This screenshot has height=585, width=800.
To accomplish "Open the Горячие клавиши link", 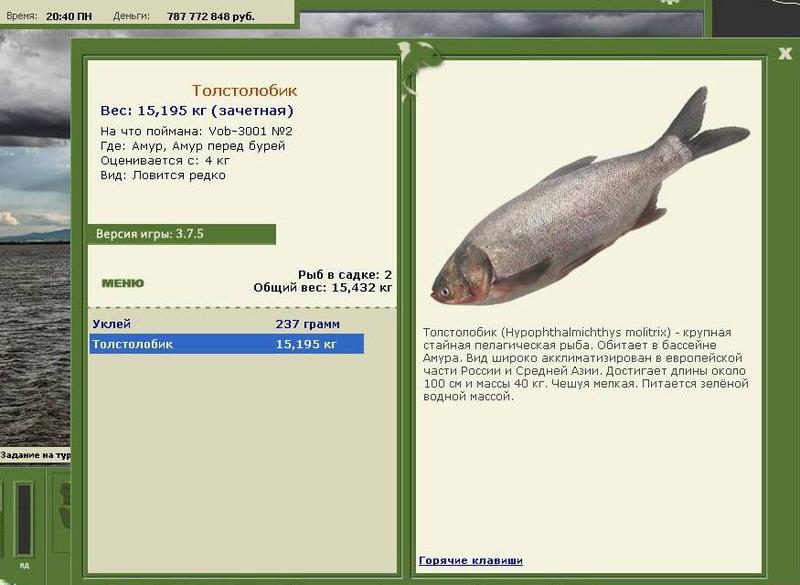I will pyautogui.click(x=470, y=561).
